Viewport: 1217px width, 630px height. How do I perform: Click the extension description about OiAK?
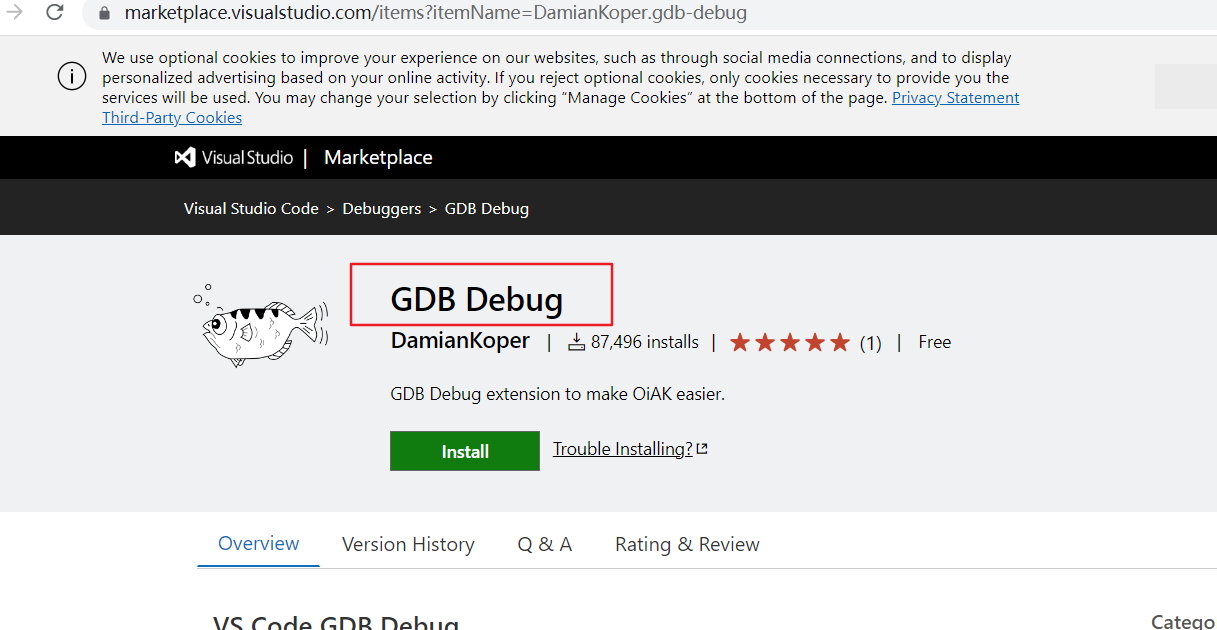[x=558, y=394]
